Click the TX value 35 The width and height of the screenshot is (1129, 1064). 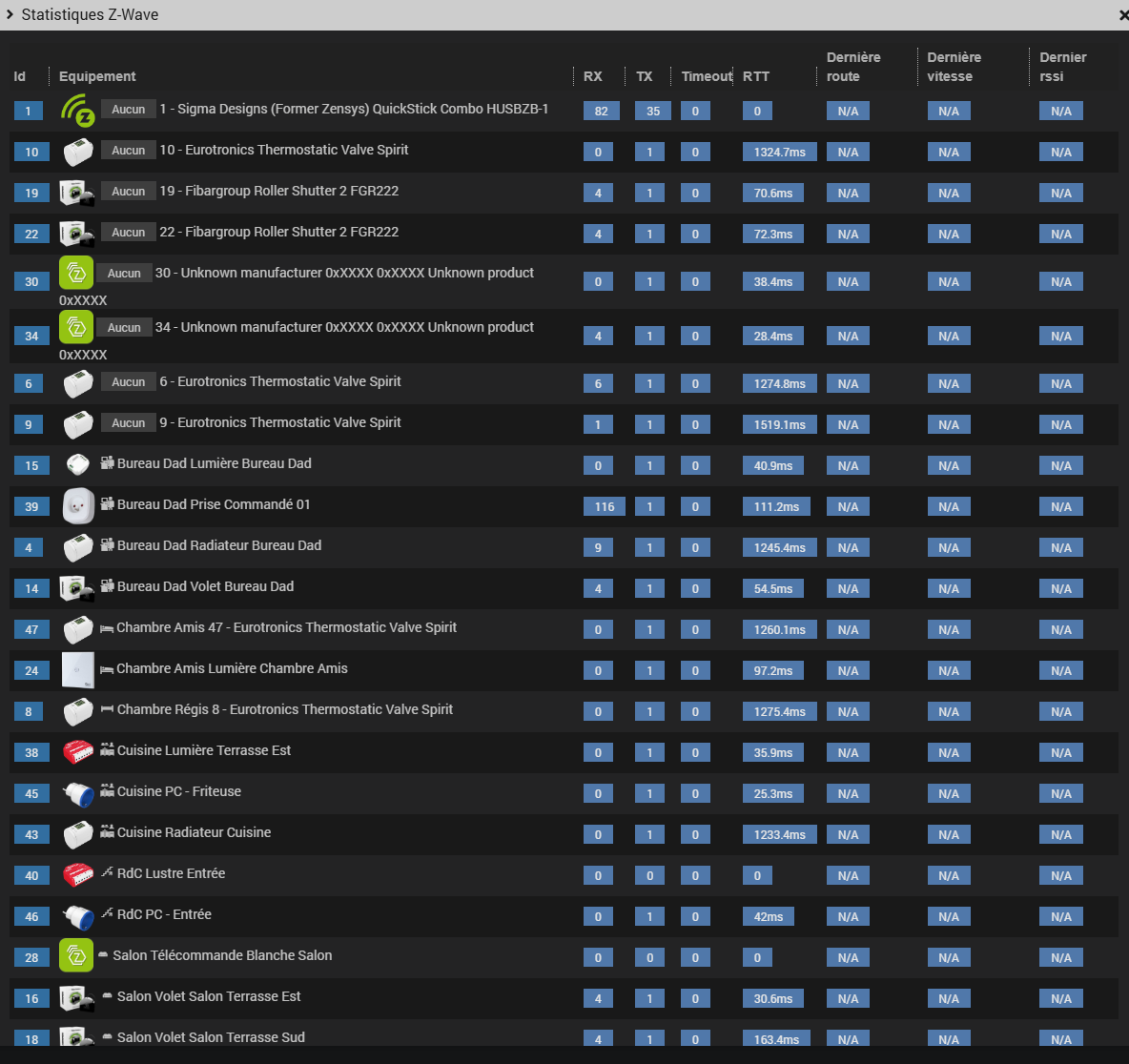(653, 111)
